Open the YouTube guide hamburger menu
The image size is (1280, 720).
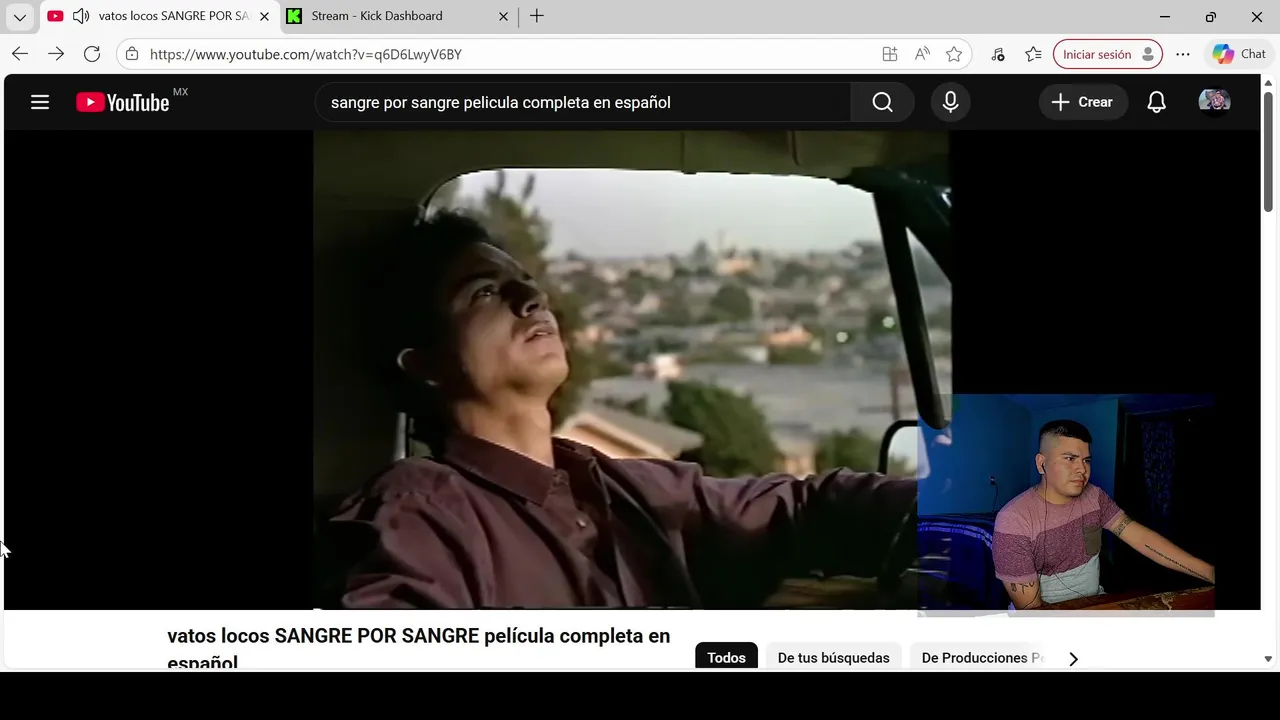(40, 102)
